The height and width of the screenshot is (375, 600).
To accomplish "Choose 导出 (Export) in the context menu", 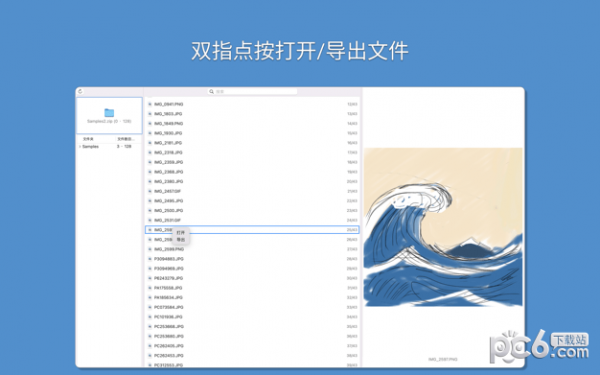I will click(181, 240).
